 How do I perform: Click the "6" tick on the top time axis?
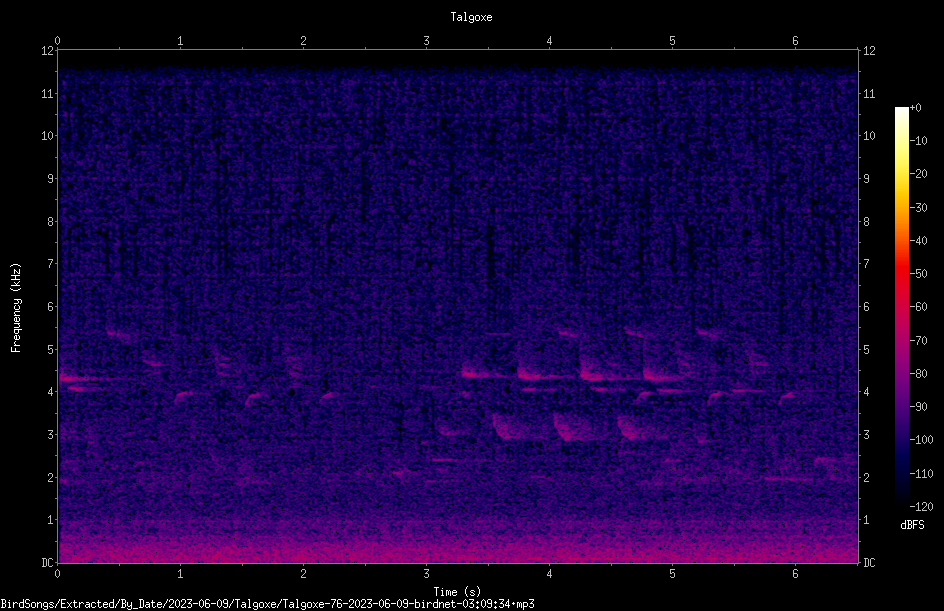click(x=795, y=41)
